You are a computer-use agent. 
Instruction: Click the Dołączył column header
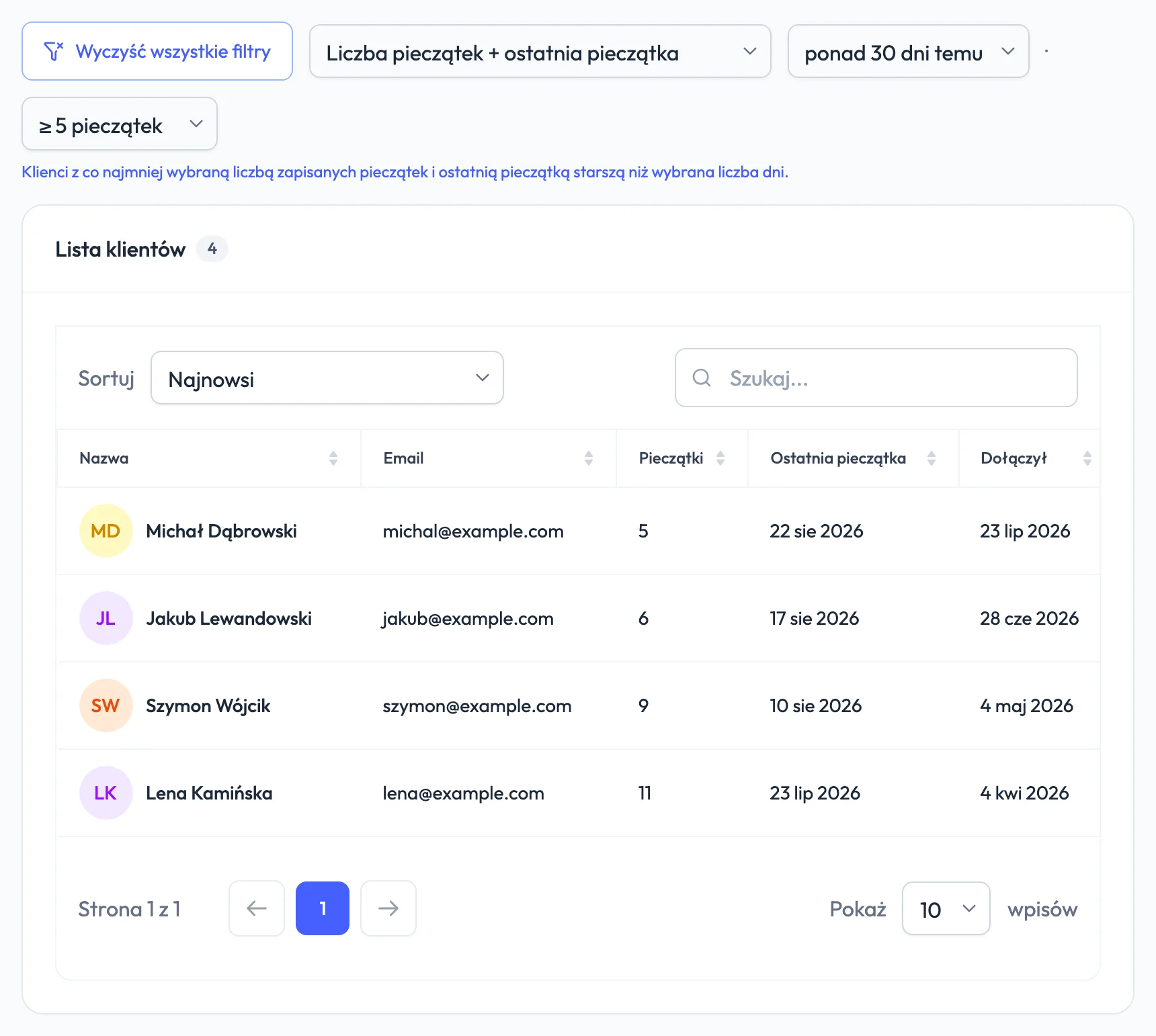coord(1030,458)
